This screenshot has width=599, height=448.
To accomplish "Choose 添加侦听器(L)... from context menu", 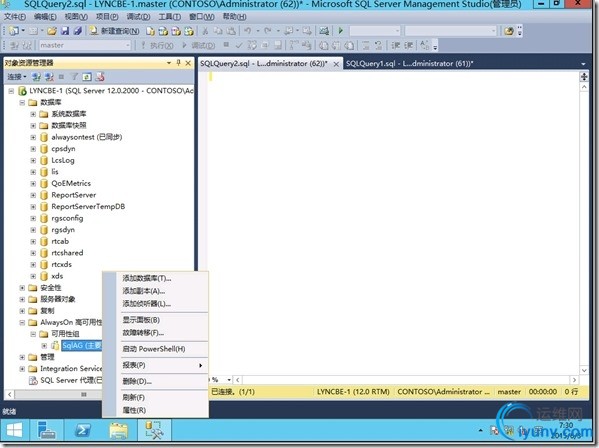I will coord(146,304).
